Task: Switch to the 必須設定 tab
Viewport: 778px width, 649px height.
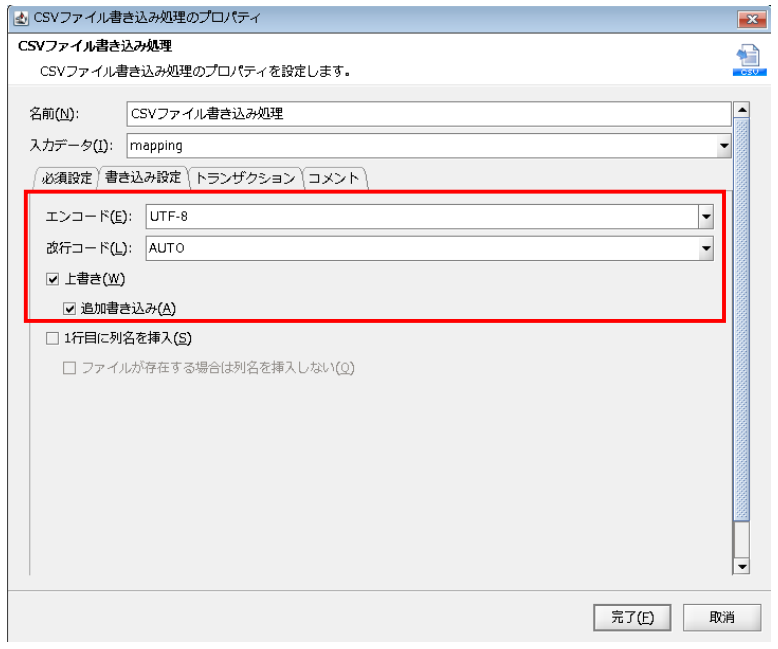Action: (67, 178)
